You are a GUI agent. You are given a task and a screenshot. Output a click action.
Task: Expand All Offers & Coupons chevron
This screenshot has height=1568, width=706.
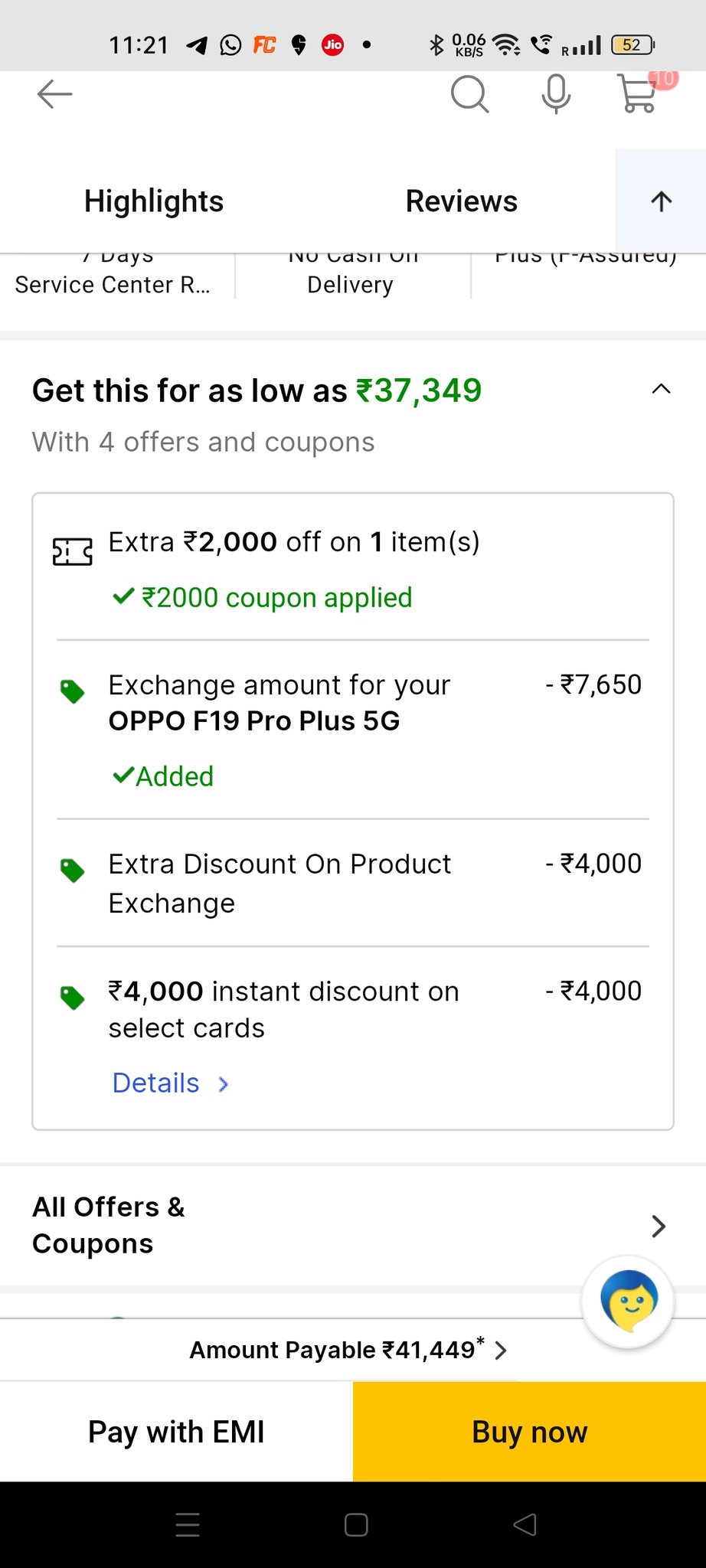(x=659, y=1226)
